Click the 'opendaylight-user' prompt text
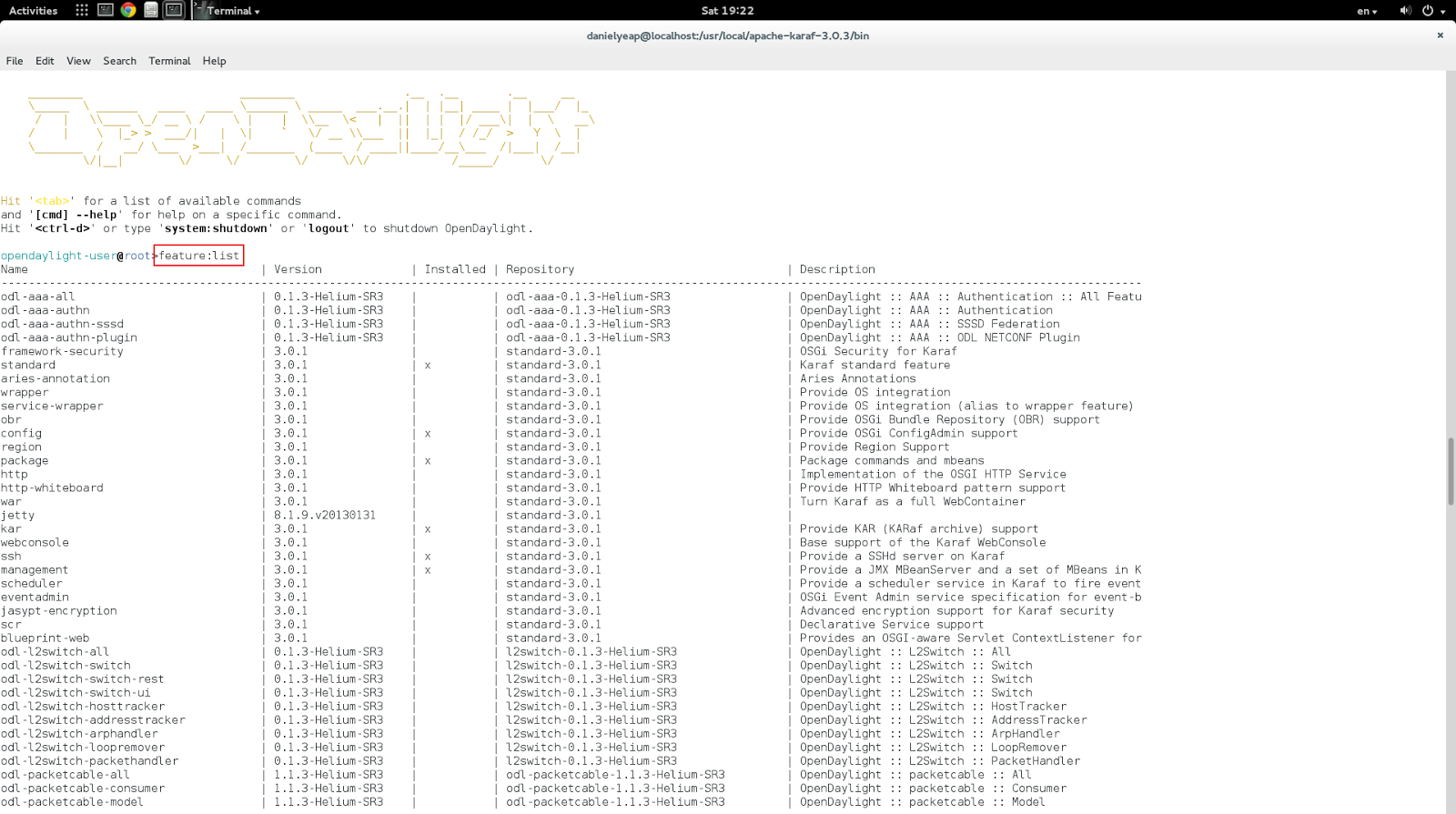Viewport: 1456px width, 814px height. pos(59,256)
